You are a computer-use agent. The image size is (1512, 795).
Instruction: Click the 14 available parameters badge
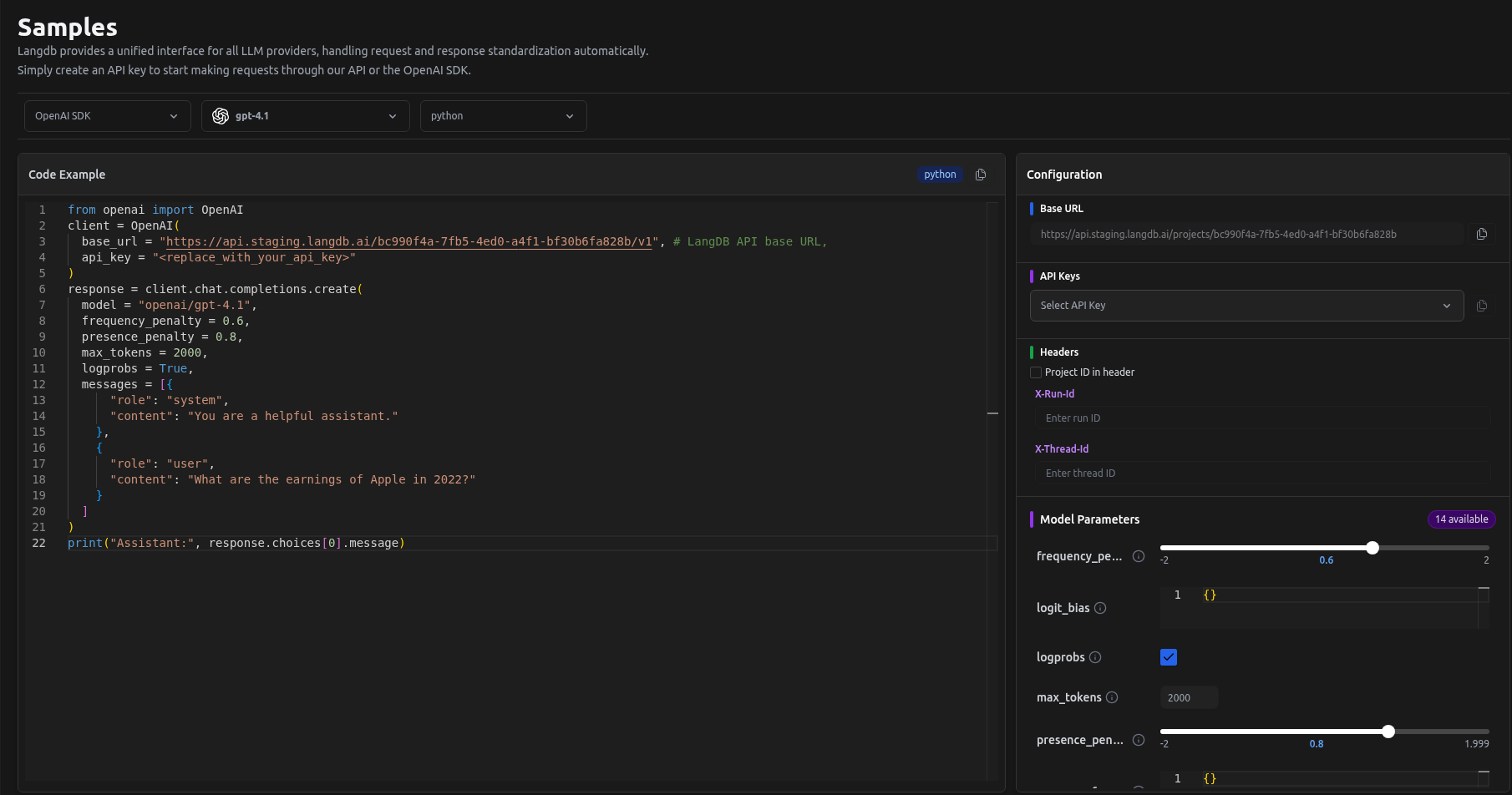coord(1461,519)
